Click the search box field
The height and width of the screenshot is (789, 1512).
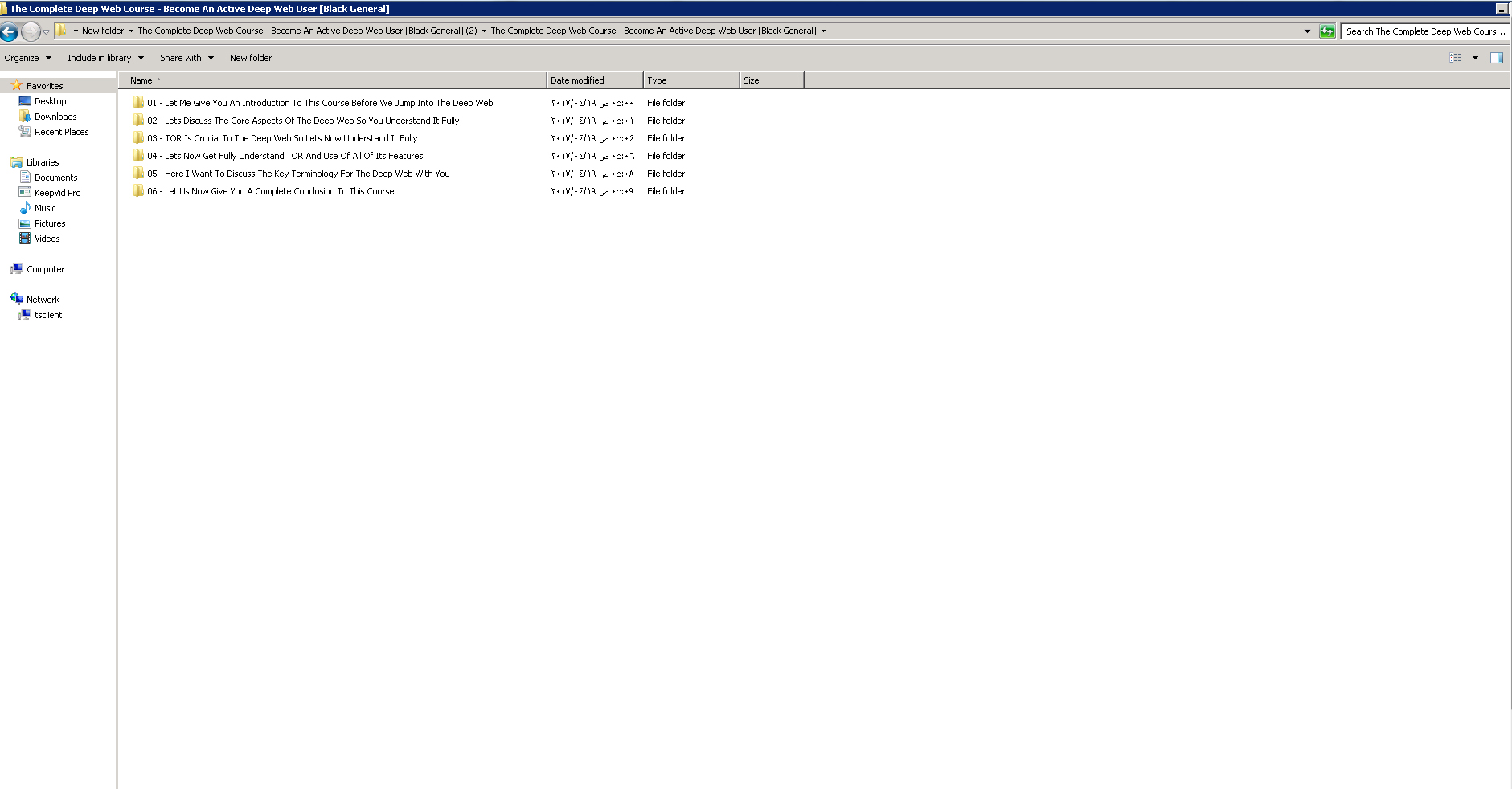(1424, 31)
